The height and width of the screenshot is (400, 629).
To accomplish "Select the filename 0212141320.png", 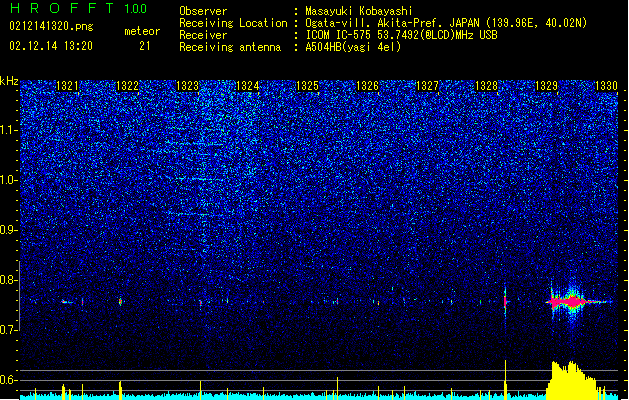I will coord(51,26).
